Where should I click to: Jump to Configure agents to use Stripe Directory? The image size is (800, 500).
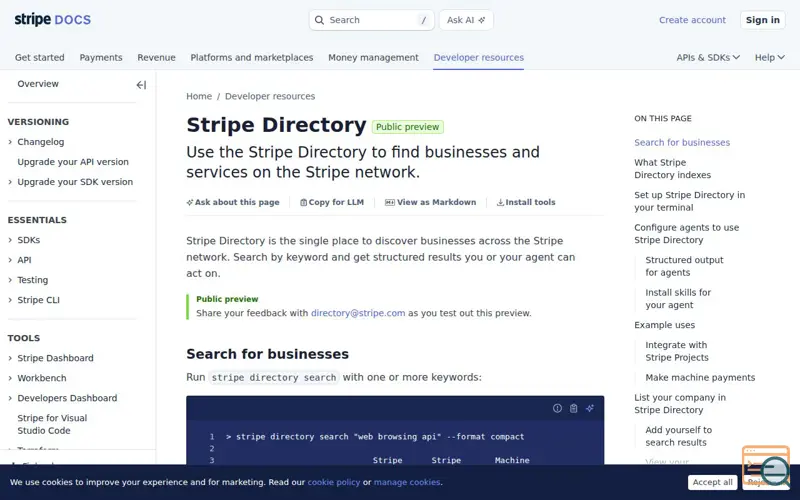click(686, 234)
